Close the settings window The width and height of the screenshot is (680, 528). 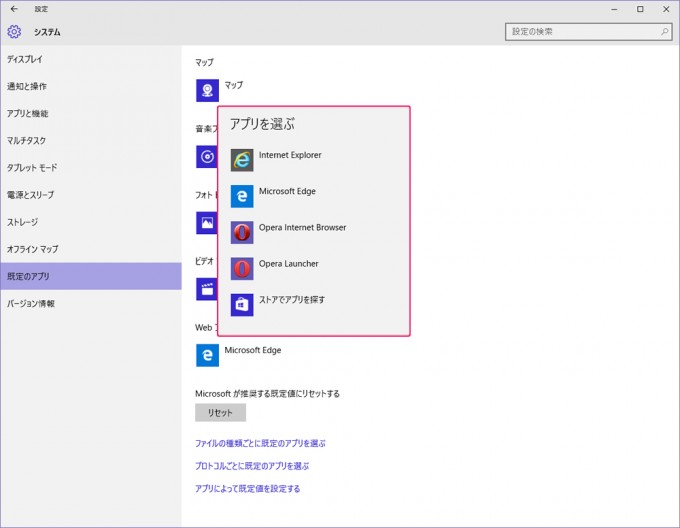click(x=666, y=9)
